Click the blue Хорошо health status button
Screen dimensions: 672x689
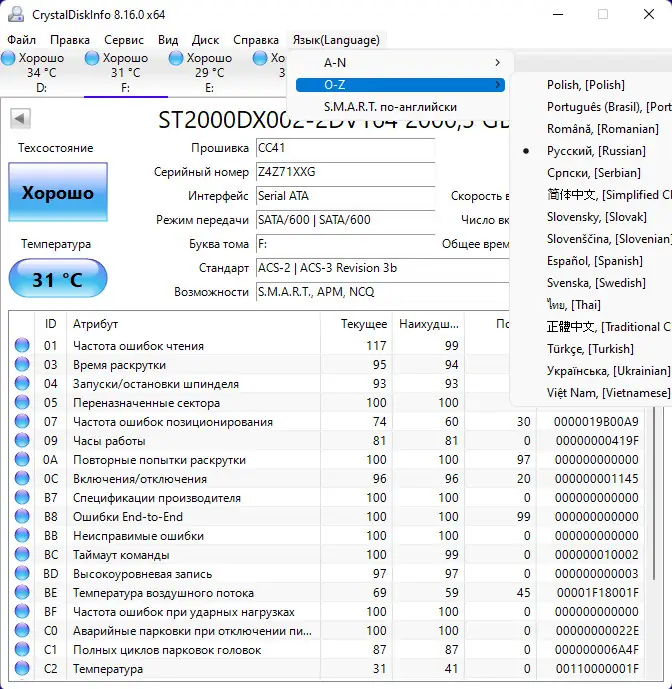[x=58, y=192]
